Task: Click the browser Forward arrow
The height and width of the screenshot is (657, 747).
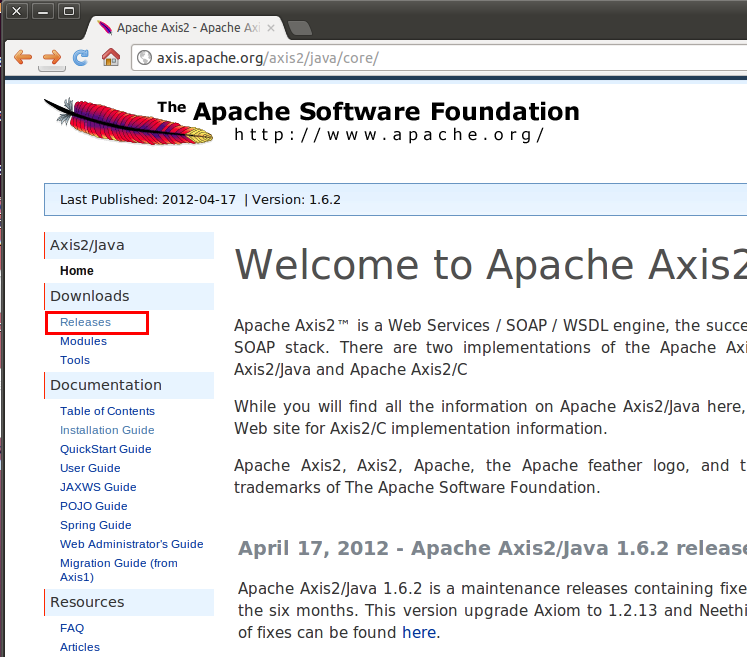Action: [x=52, y=58]
